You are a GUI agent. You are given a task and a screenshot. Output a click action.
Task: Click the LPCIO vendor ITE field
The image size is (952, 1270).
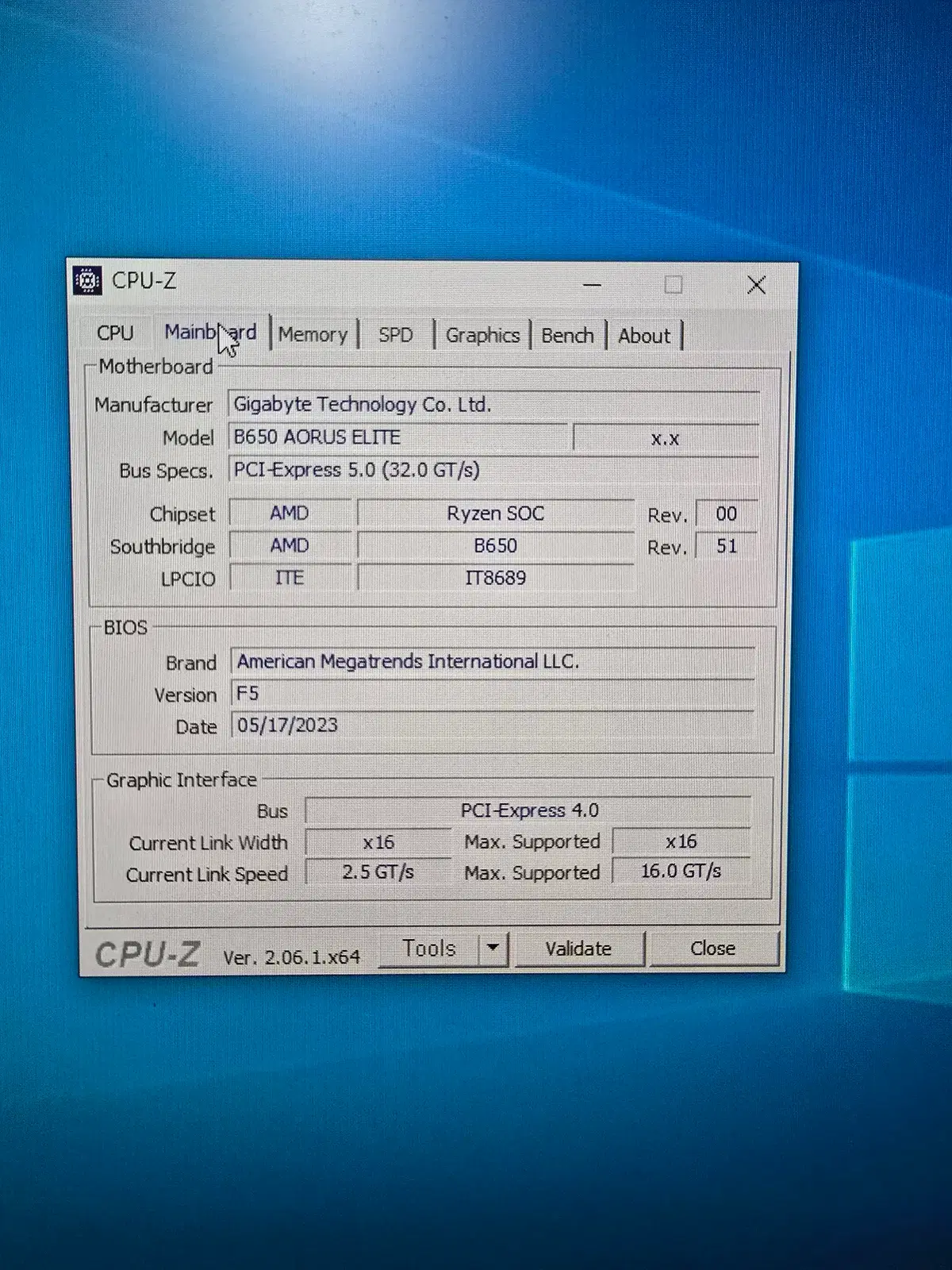[x=290, y=577]
